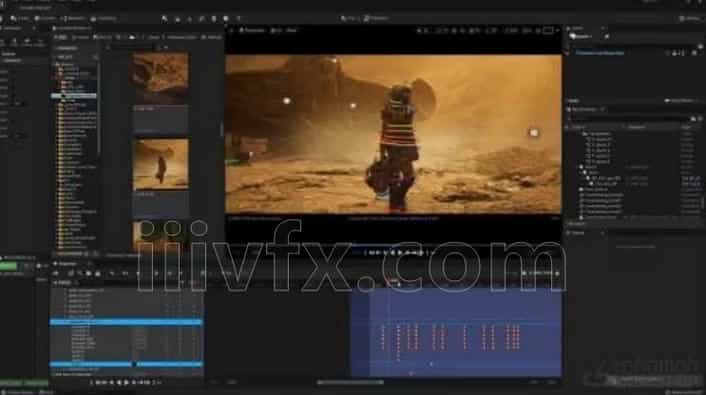Click the red keyframe cluster in the blue timeline
The width and height of the screenshot is (706, 395).
coord(450,337)
